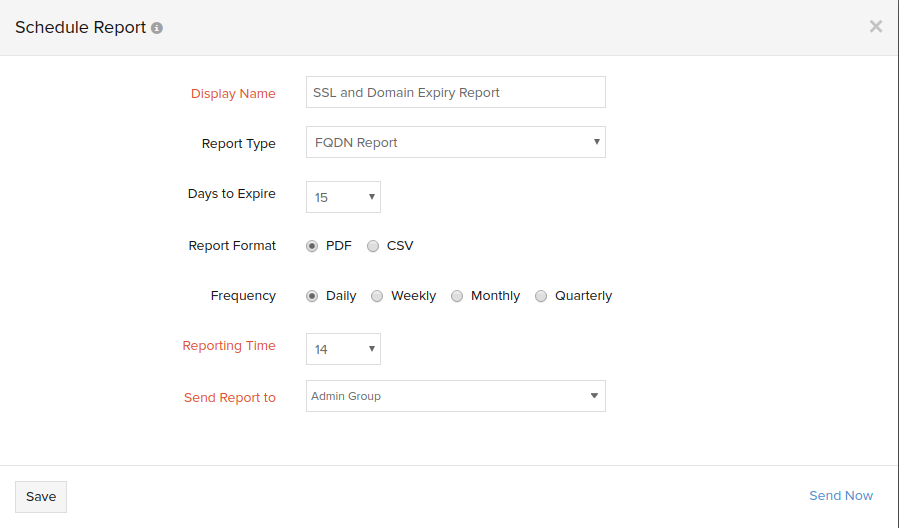The width and height of the screenshot is (899, 528).
Task: Select the Weekly frequency option
Action: pyautogui.click(x=377, y=296)
